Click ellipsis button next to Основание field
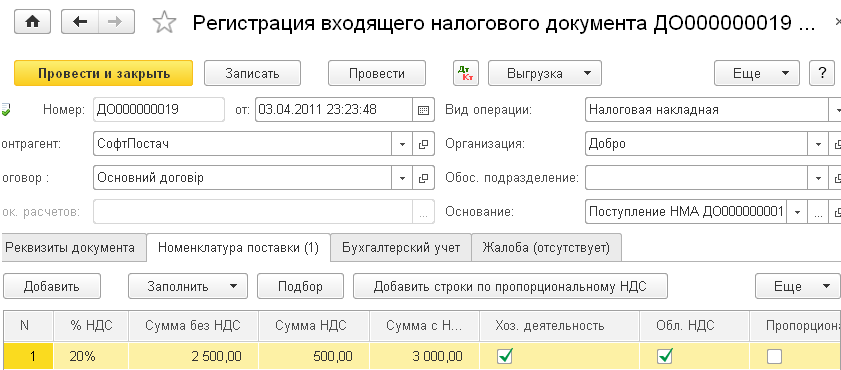 tap(818, 212)
